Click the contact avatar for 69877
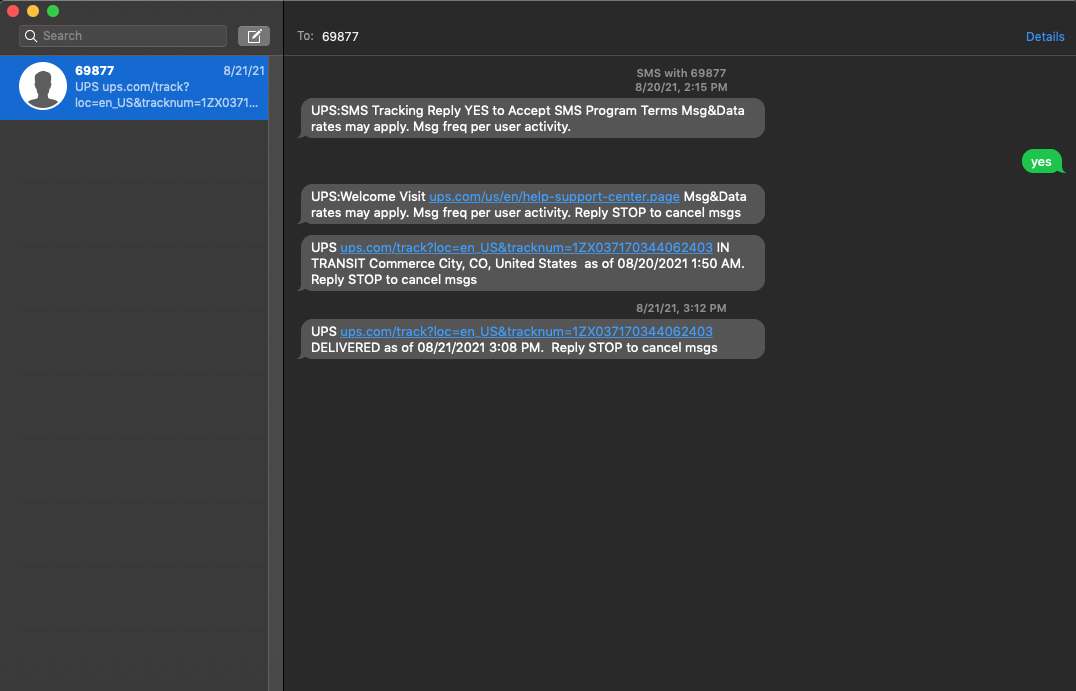 pyautogui.click(x=43, y=86)
